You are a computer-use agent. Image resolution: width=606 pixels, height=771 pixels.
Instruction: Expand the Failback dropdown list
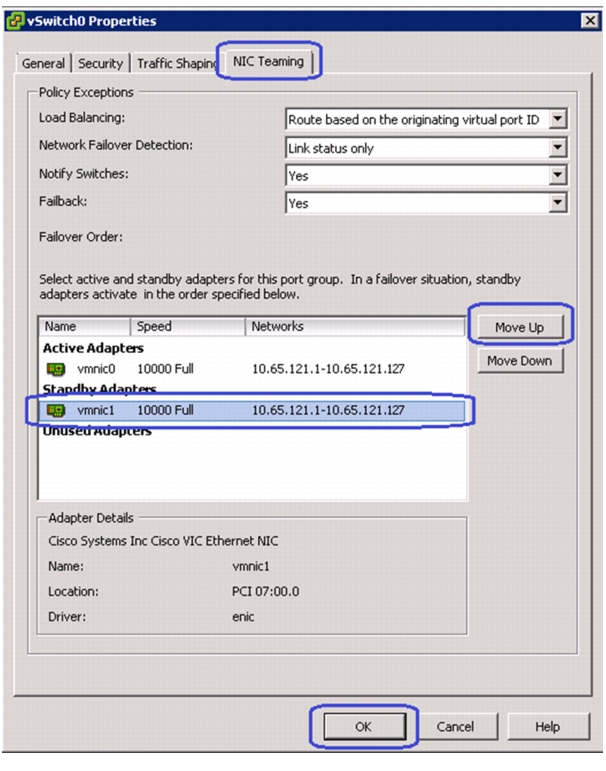(557, 203)
